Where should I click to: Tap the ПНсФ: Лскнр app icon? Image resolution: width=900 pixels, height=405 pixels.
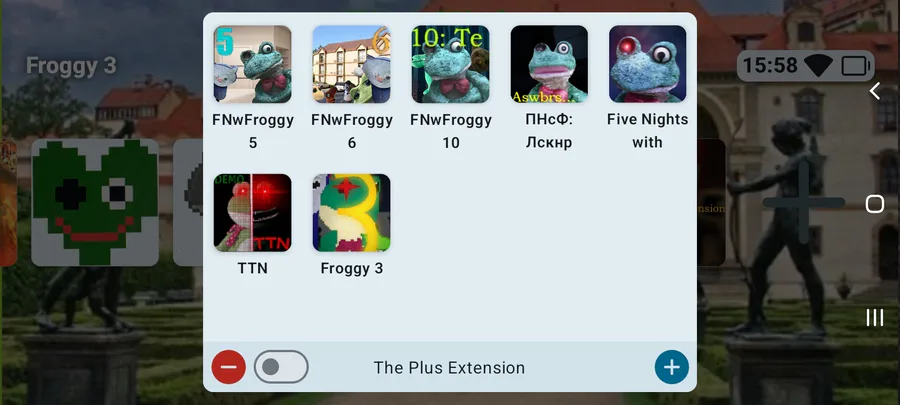pyautogui.click(x=549, y=64)
